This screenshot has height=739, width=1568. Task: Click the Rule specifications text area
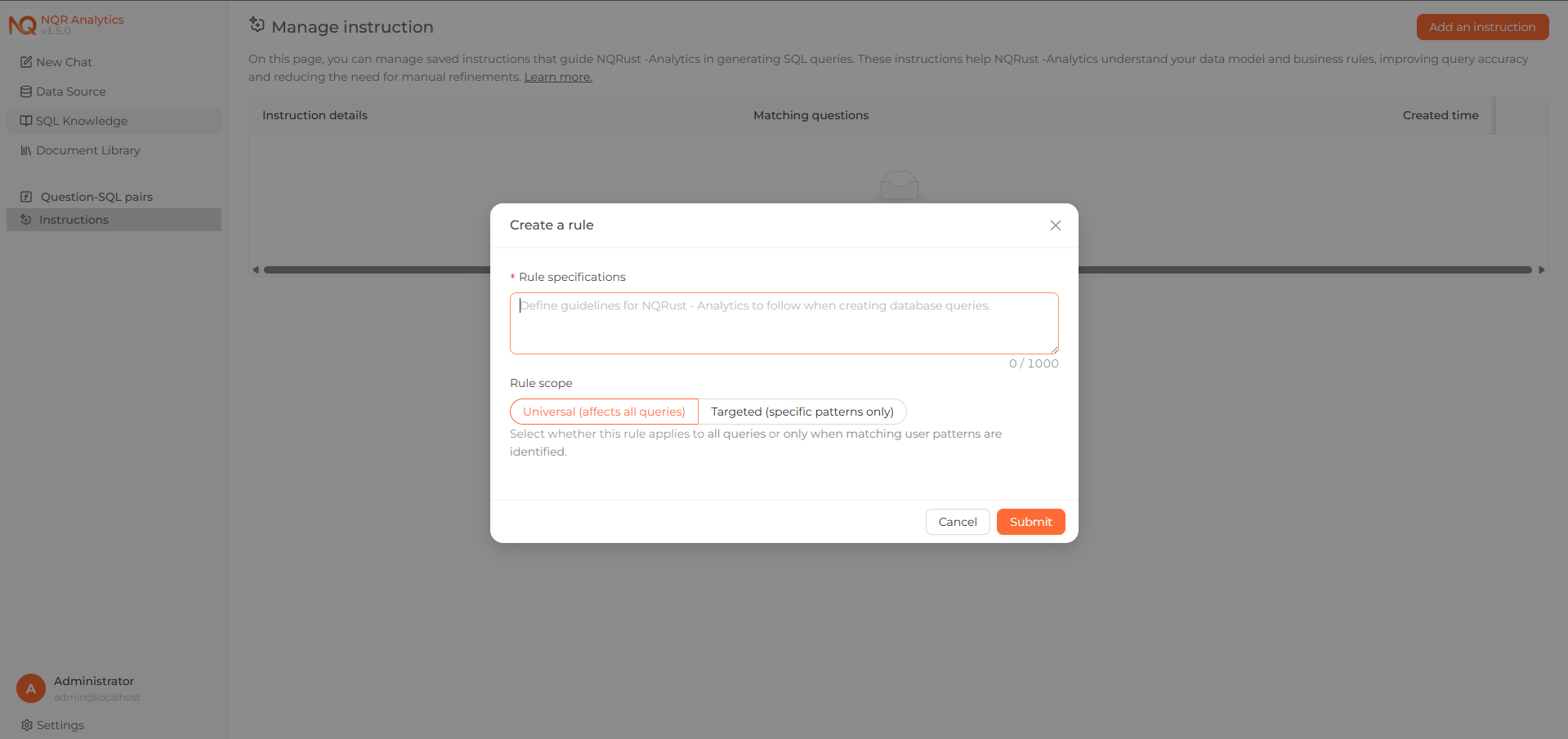784,323
